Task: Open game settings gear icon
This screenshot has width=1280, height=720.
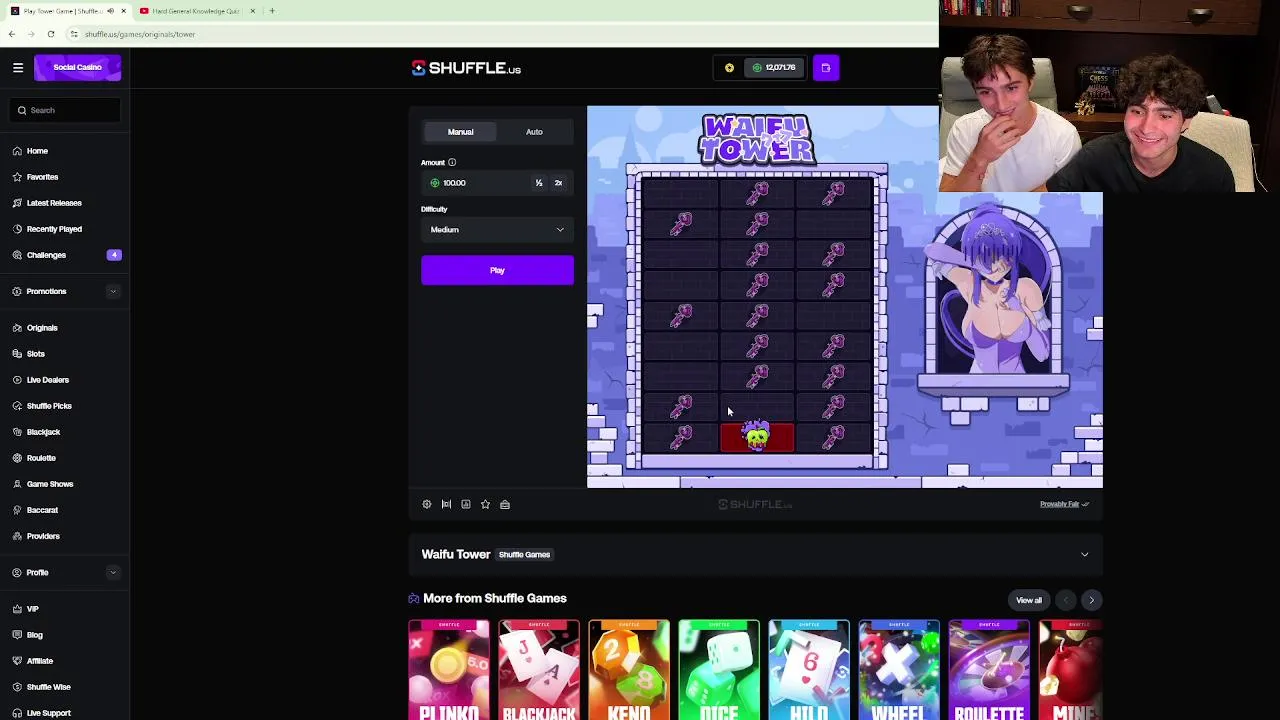Action: [427, 505]
